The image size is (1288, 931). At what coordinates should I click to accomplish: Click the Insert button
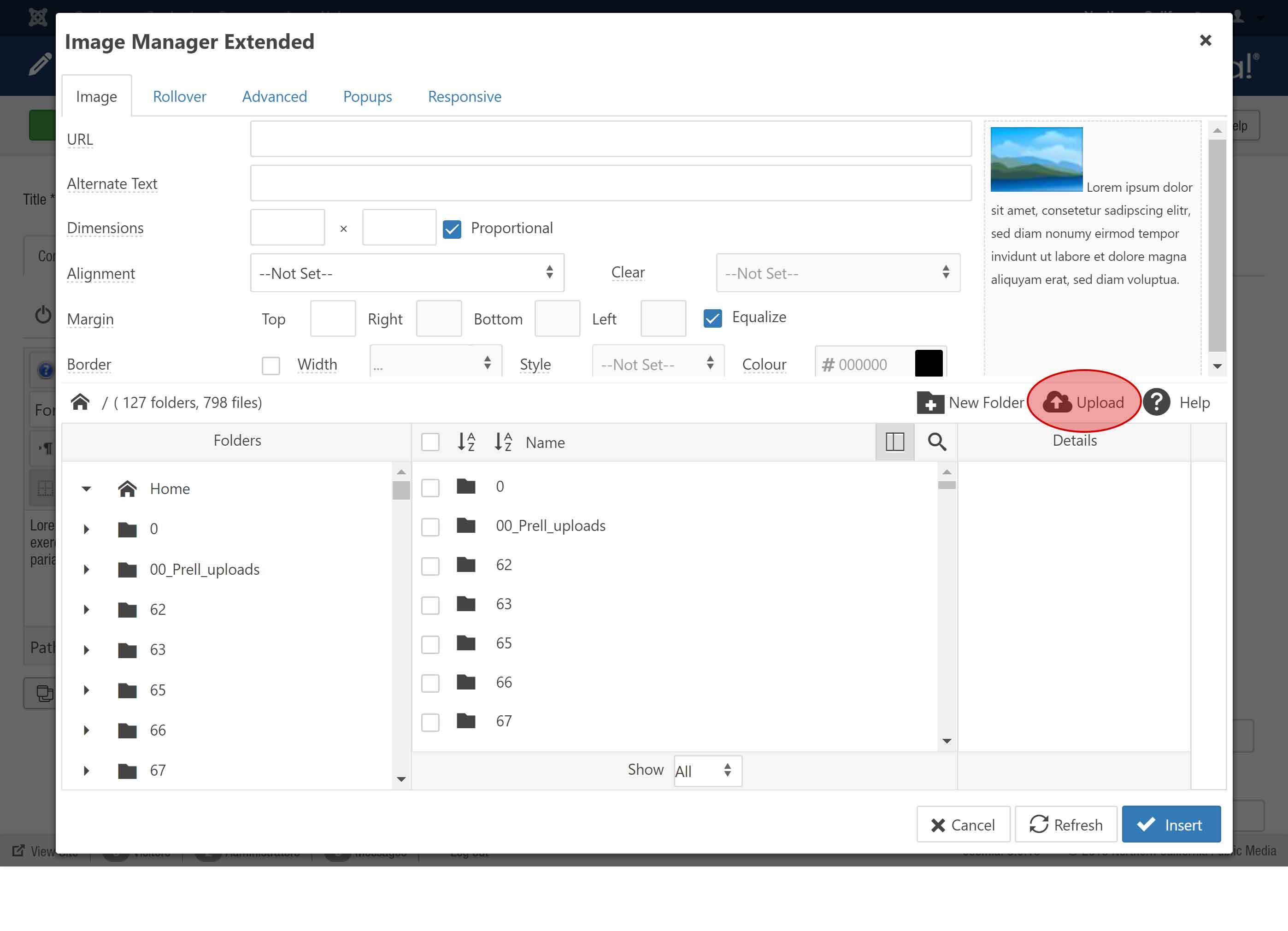[1171, 824]
